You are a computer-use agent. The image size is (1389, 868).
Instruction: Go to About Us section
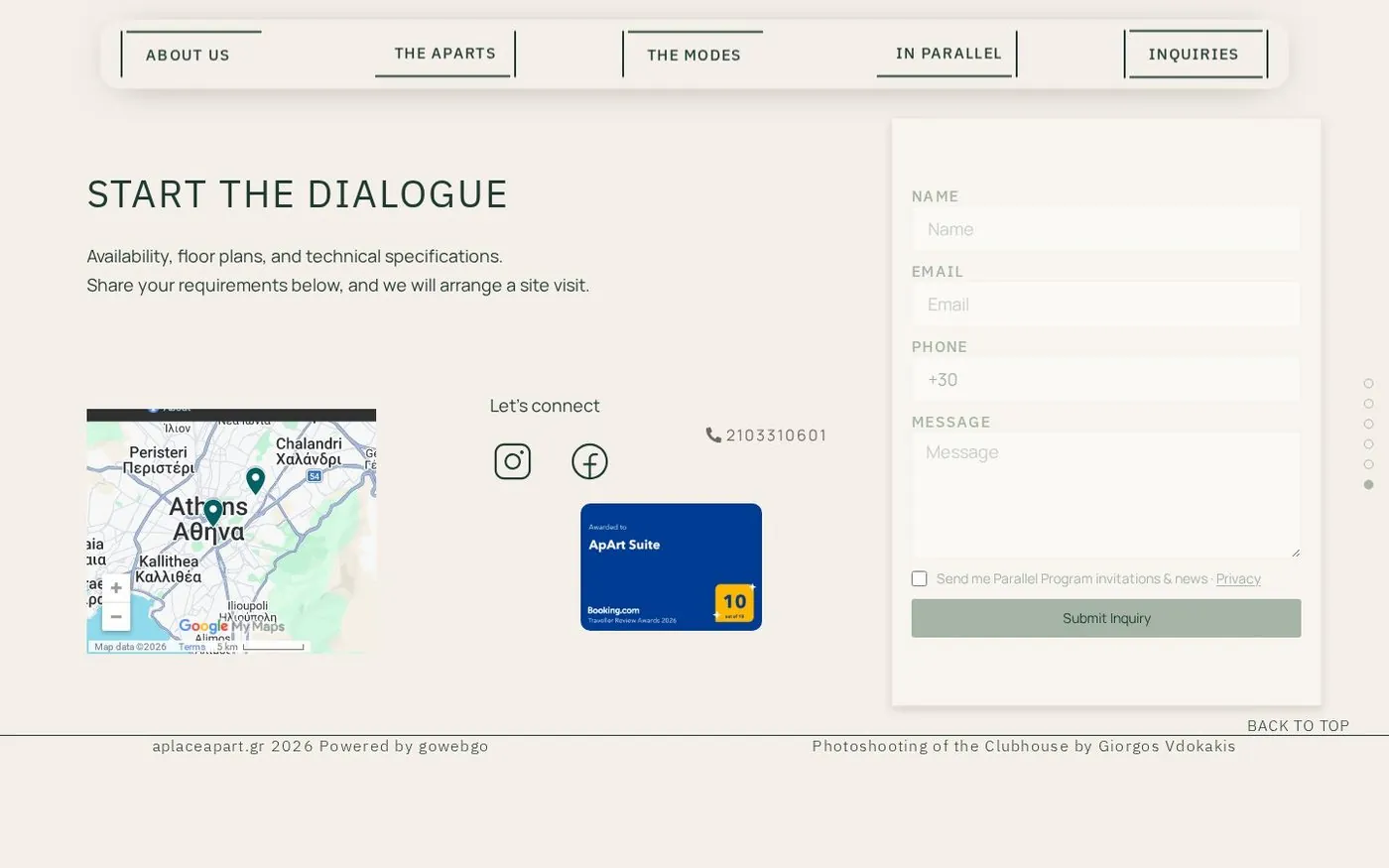pyautogui.click(x=188, y=56)
